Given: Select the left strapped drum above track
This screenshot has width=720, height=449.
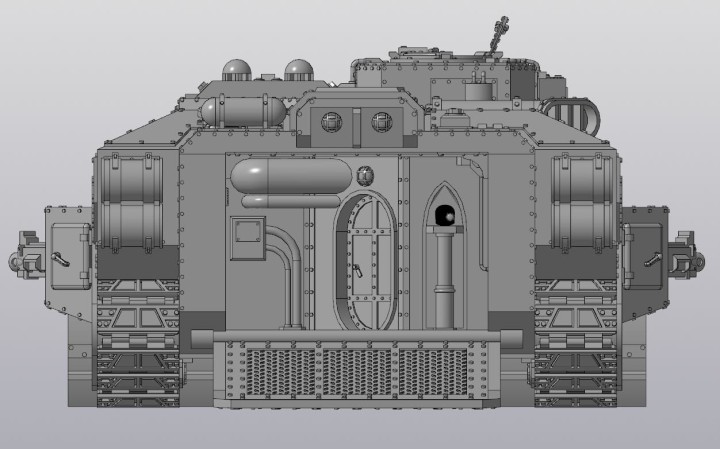Looking at the screenshot, I should point(131,203).
